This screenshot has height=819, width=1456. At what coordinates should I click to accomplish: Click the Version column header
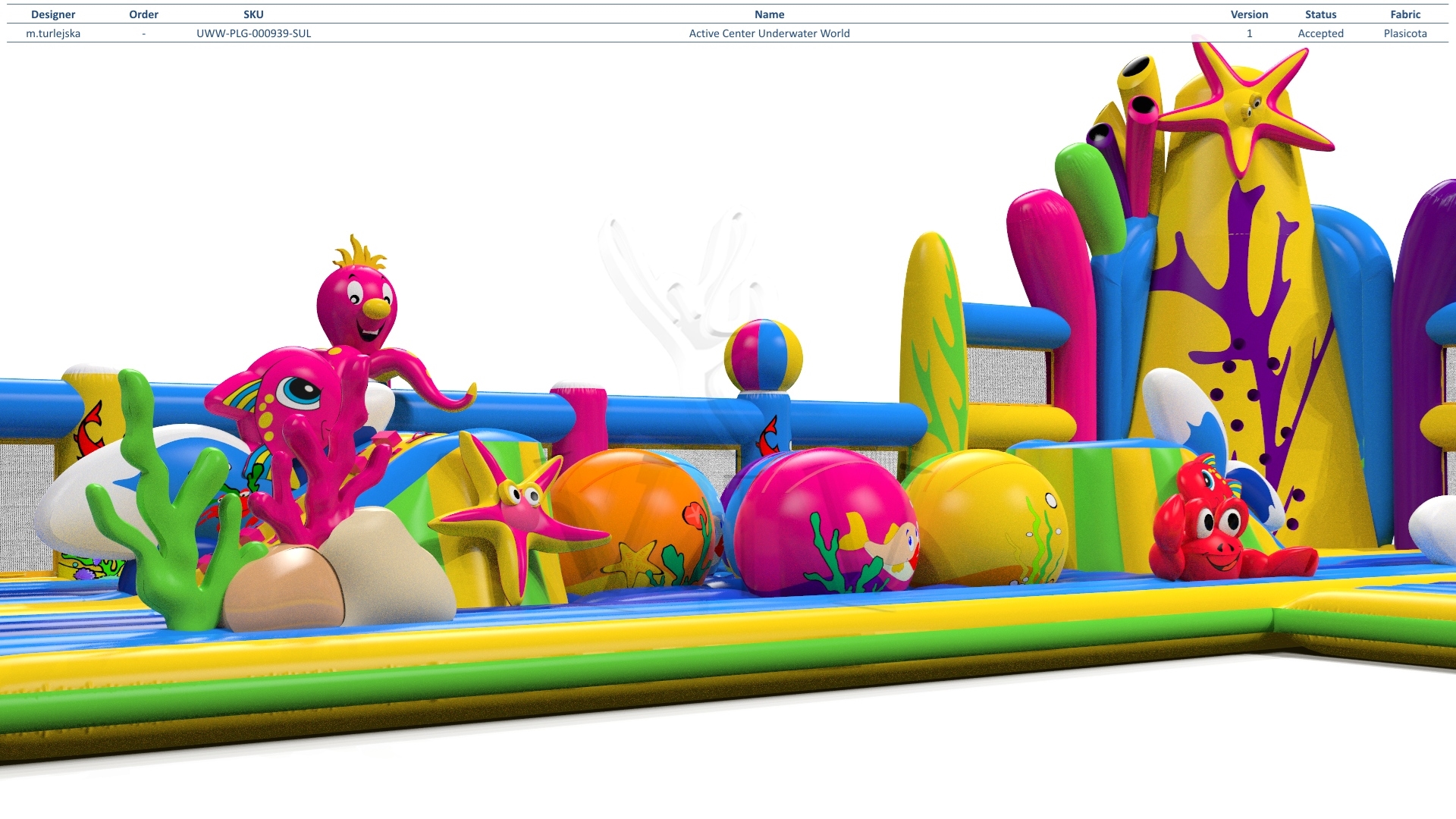click(1249, 14)
